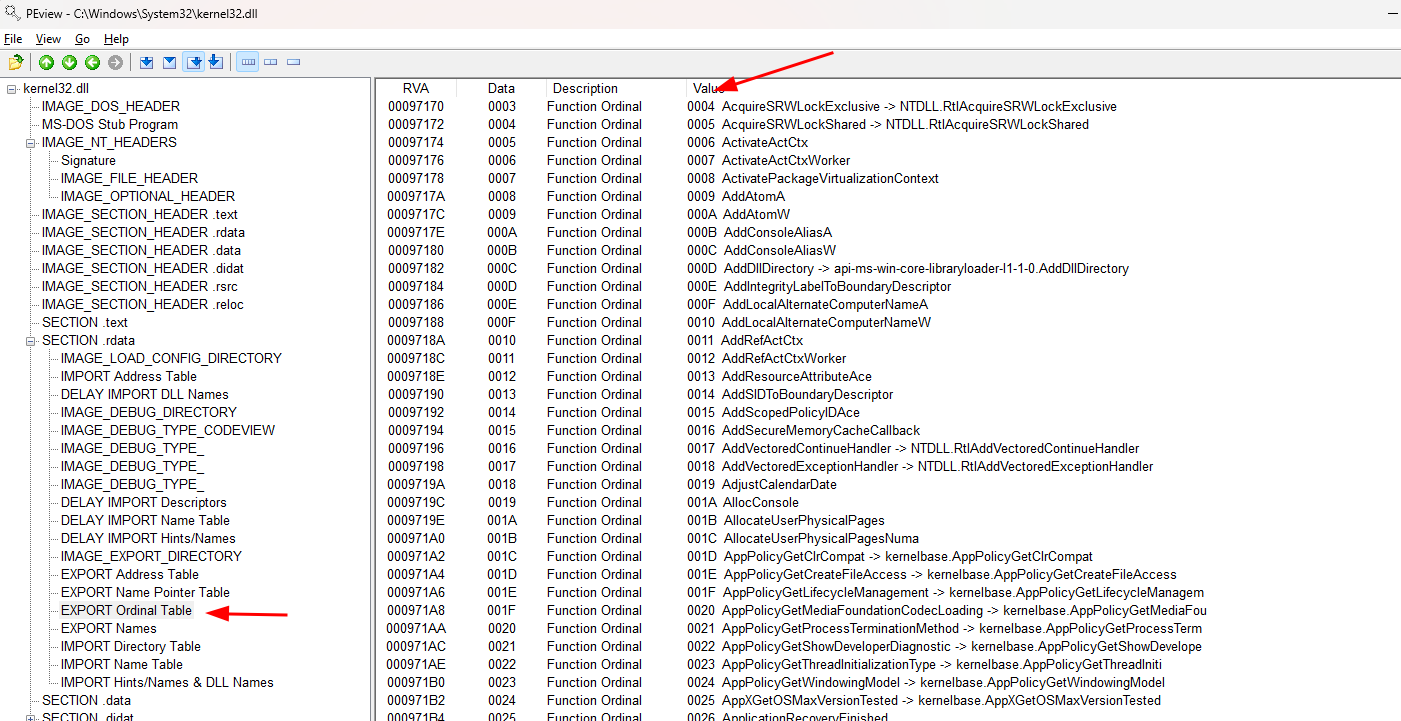Viewport: 1401px width, 721px height.
Task: Click the green back arrow toolbar icon
Action: (x=92, y=63)
